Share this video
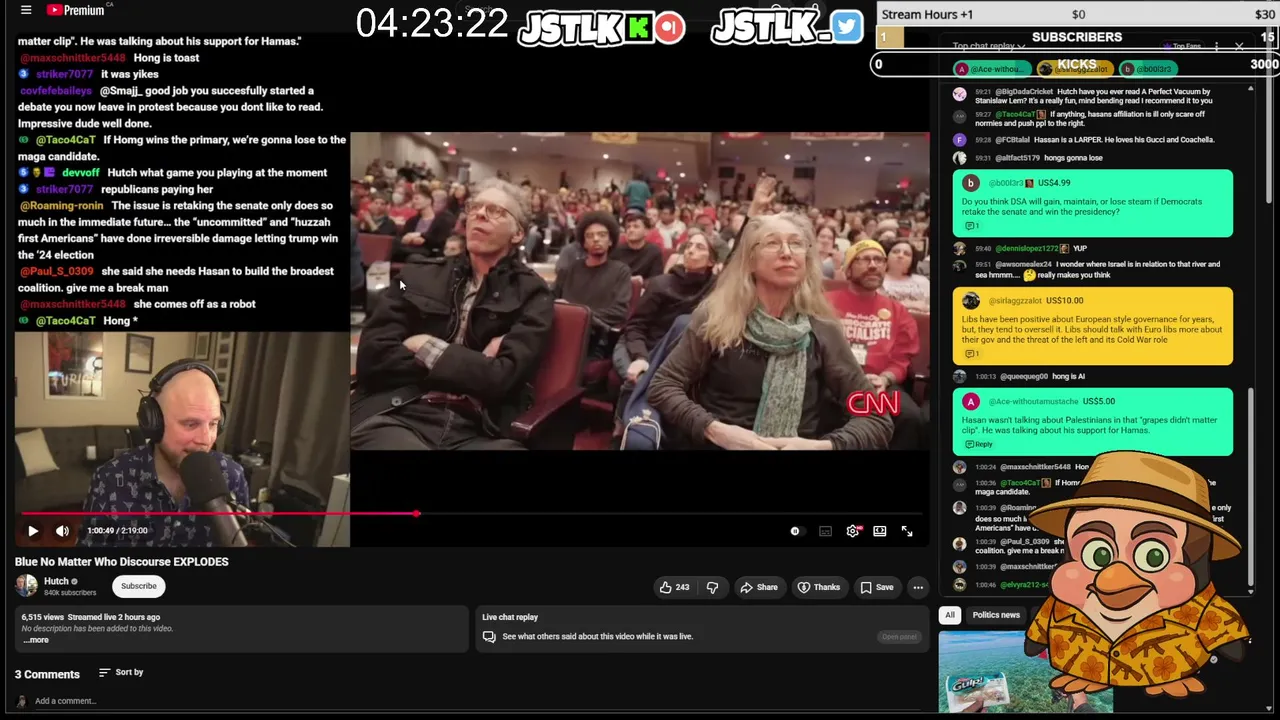This screenshot has width=1280, height=720. click(758, 587)
